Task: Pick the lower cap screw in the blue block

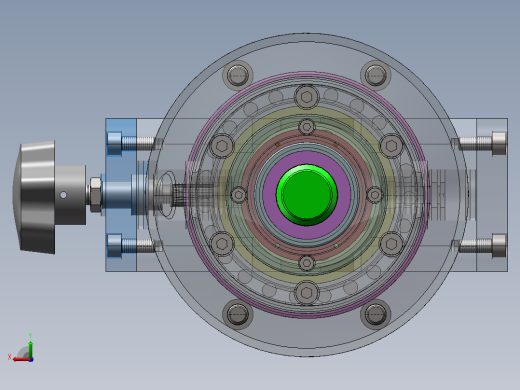Action: click(x=132, y=246)
